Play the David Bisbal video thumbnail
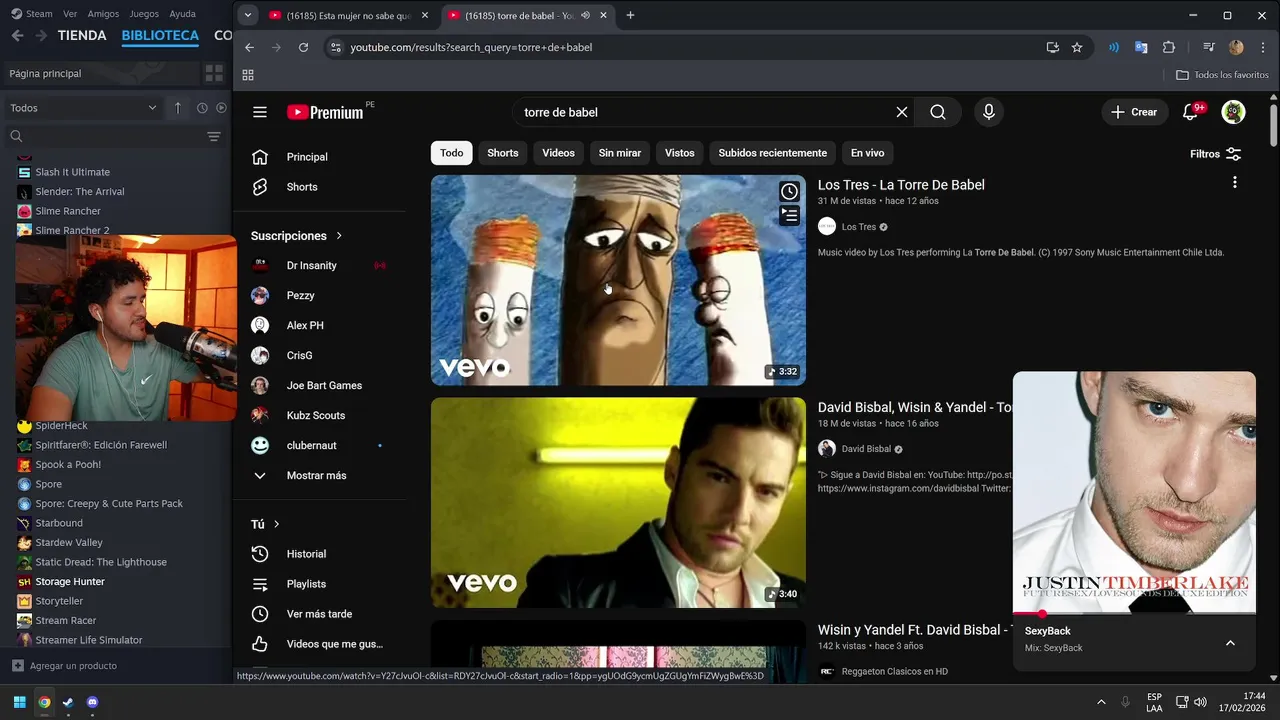Image resolution: width=1280 pixels, height=720 pixels. coord(618,502)
